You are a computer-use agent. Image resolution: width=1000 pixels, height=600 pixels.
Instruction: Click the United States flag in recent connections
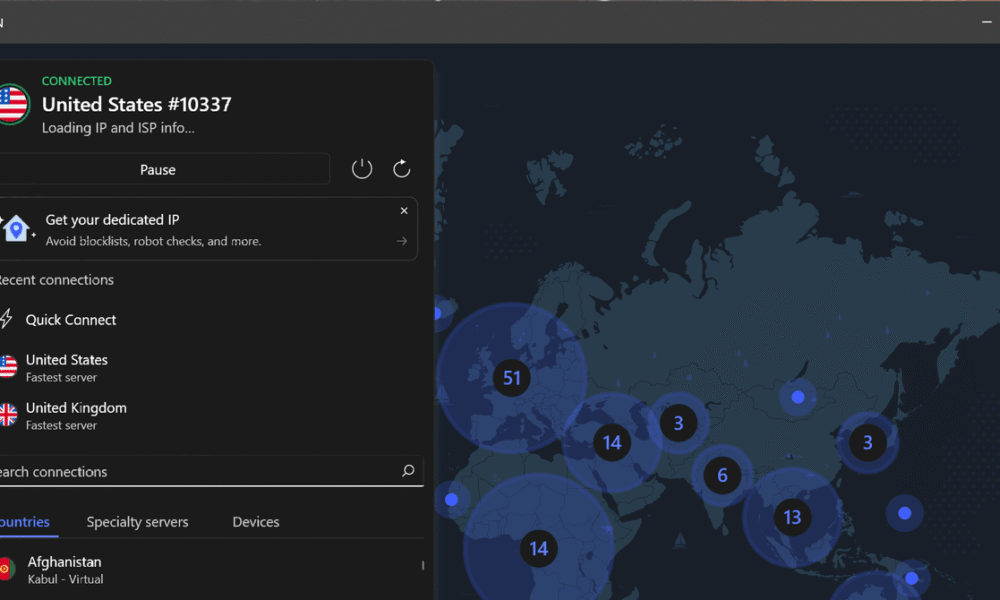[x=8, y=367]
